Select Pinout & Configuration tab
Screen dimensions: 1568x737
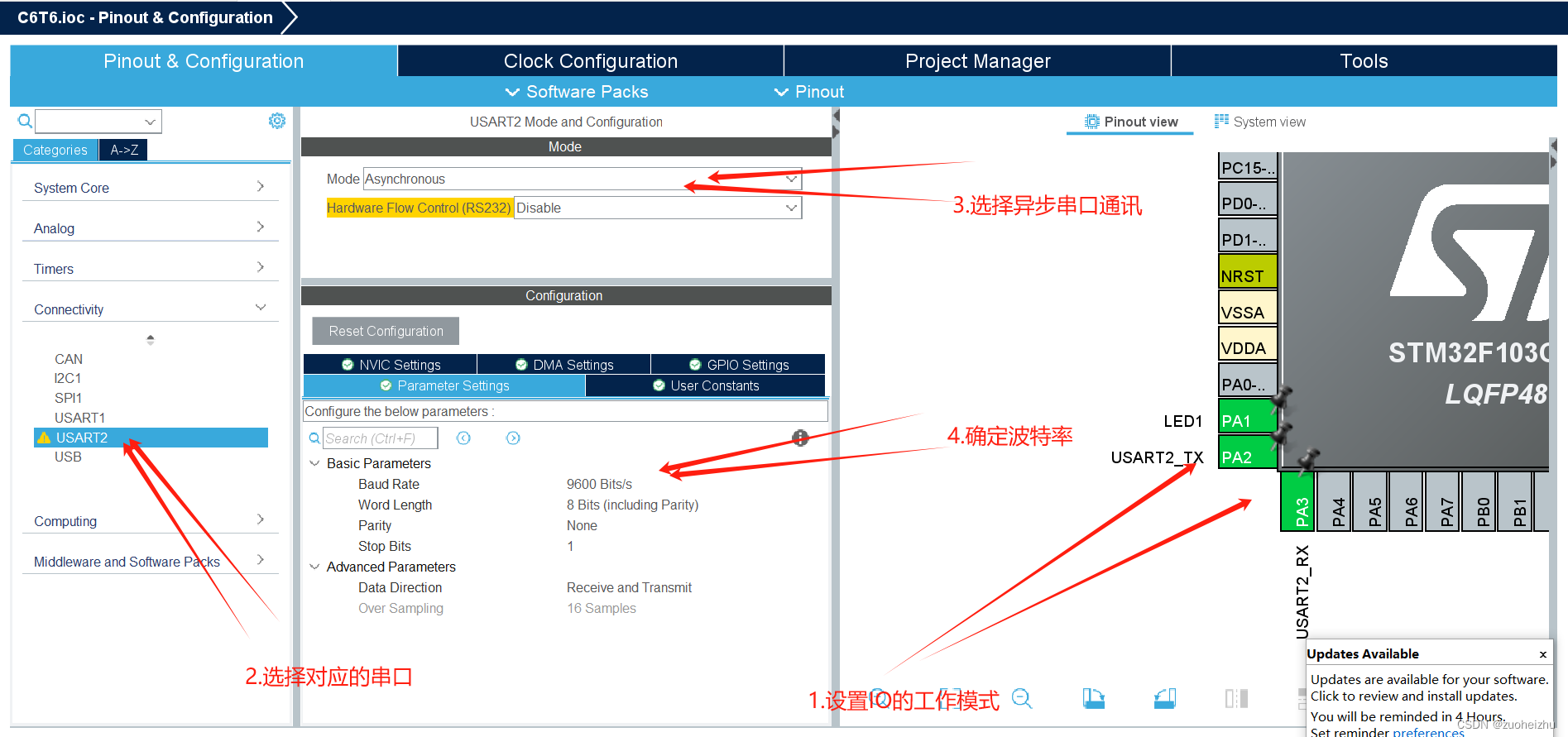coord(204,61)
